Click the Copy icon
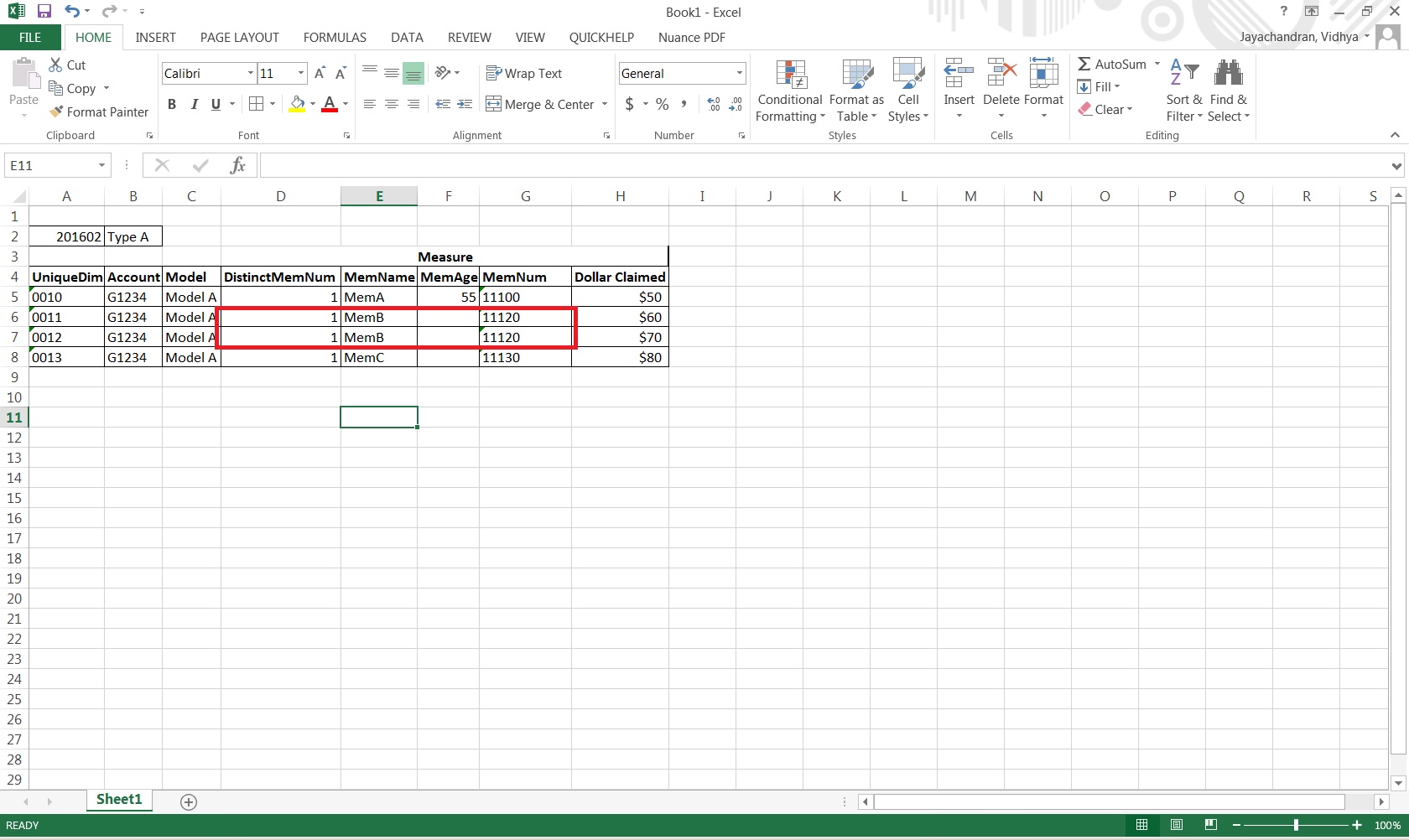 click(x=56, y=88)
